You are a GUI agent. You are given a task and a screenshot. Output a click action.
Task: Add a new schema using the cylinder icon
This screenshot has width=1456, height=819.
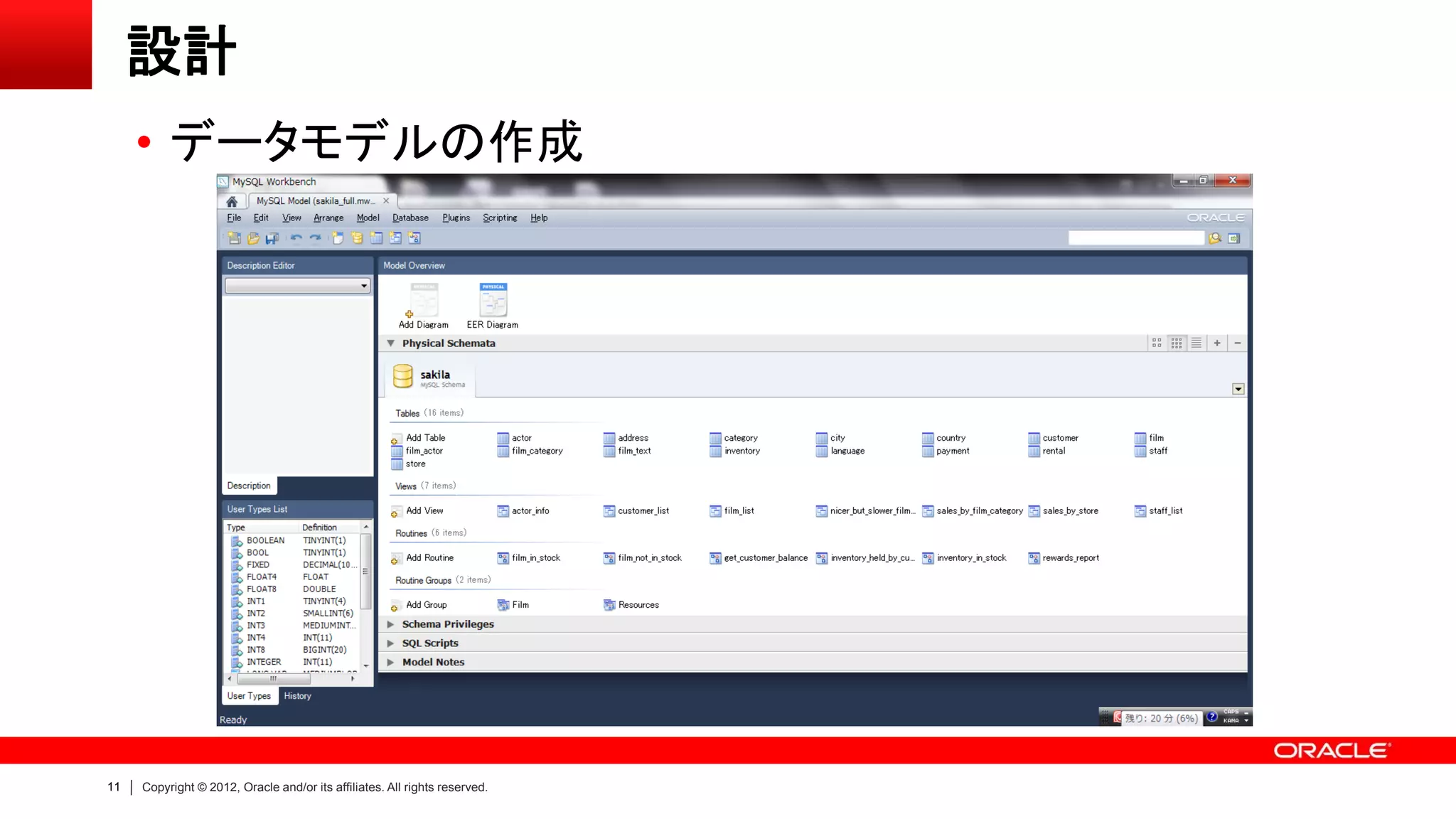(x=357, y=238)
